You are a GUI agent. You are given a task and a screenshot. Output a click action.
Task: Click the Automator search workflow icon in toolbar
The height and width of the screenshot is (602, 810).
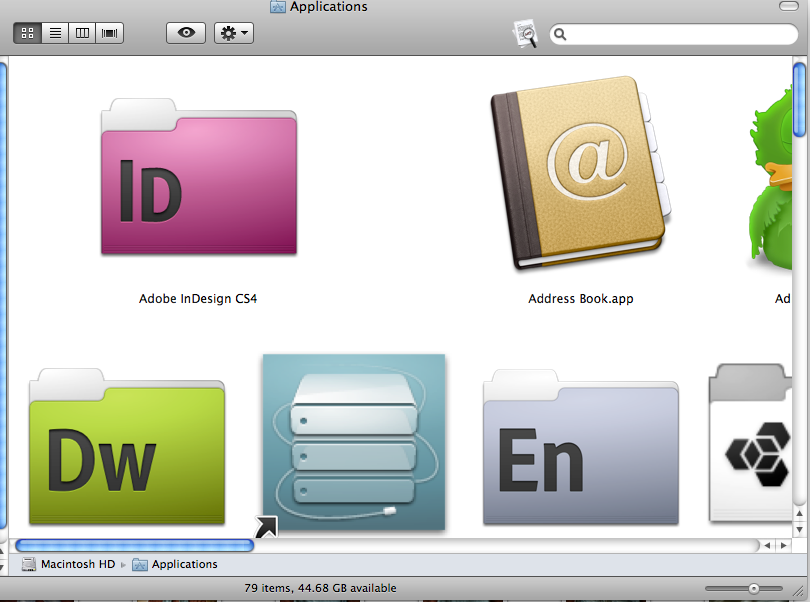click(x=525, y=34)
